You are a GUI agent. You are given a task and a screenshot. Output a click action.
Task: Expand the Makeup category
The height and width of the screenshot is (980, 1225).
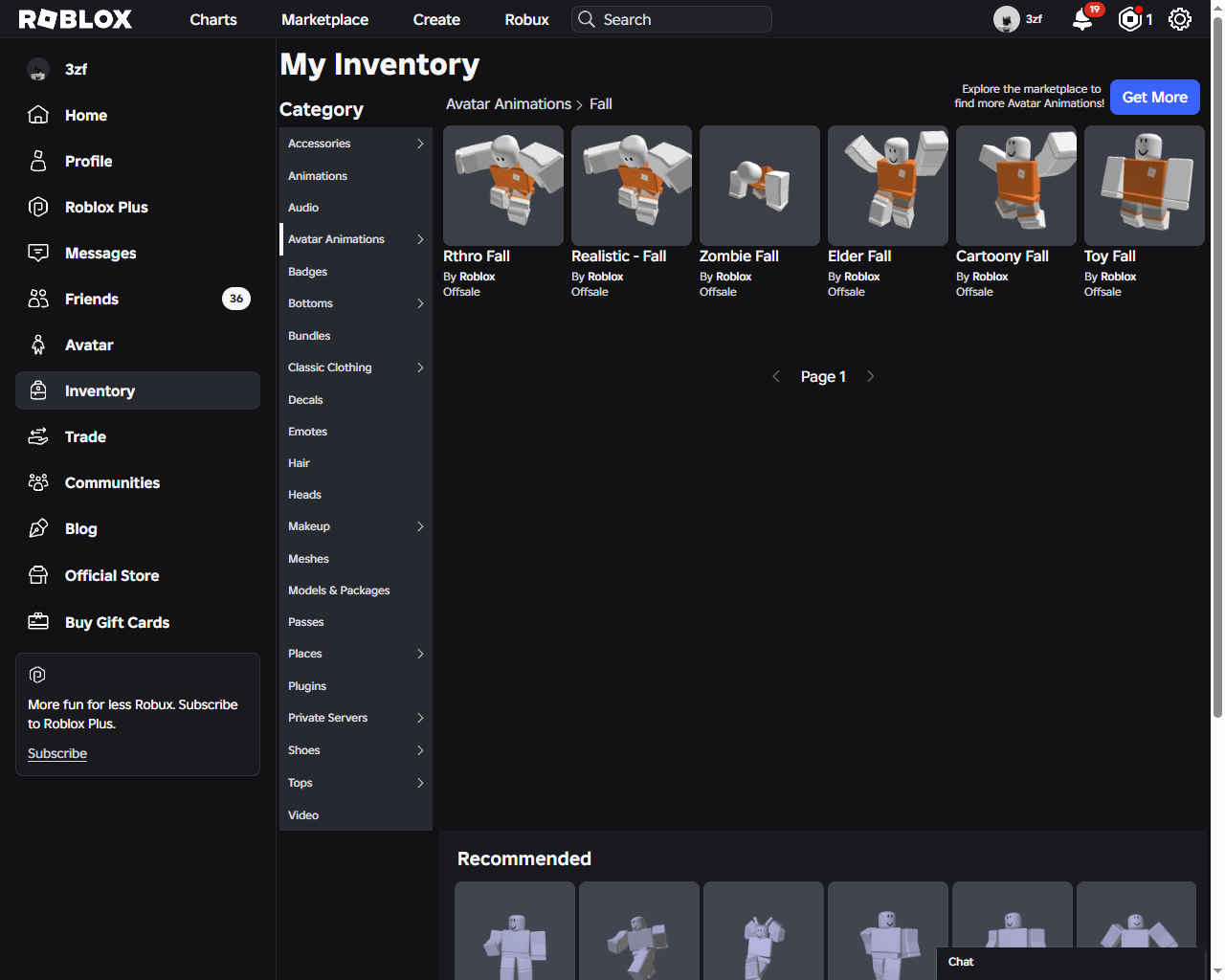click(420, 526)
